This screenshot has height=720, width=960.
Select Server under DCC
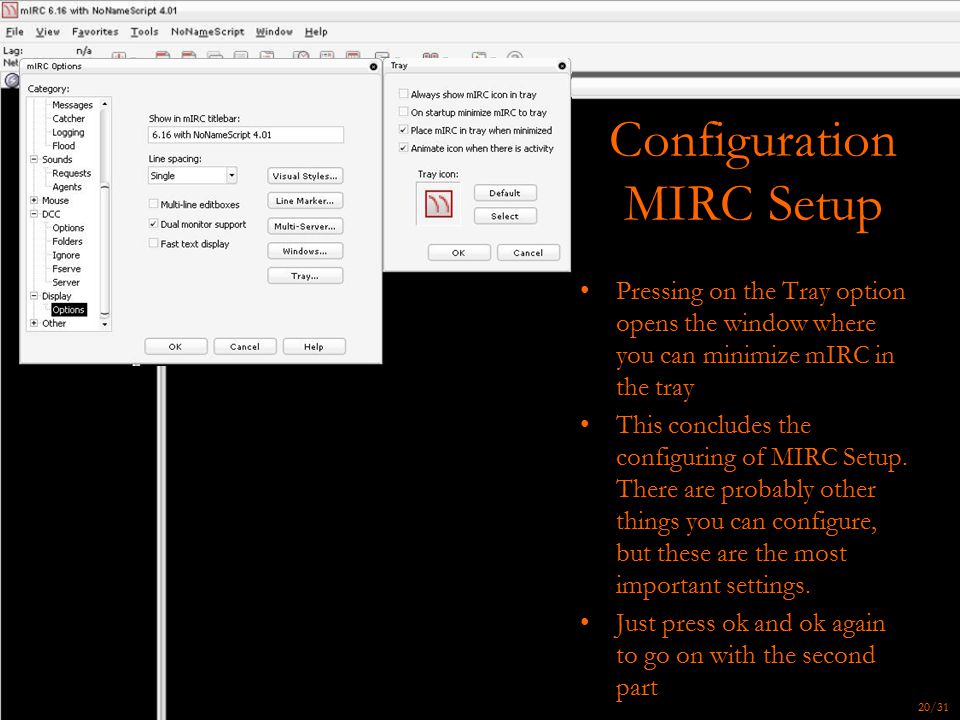coord(66,282)
